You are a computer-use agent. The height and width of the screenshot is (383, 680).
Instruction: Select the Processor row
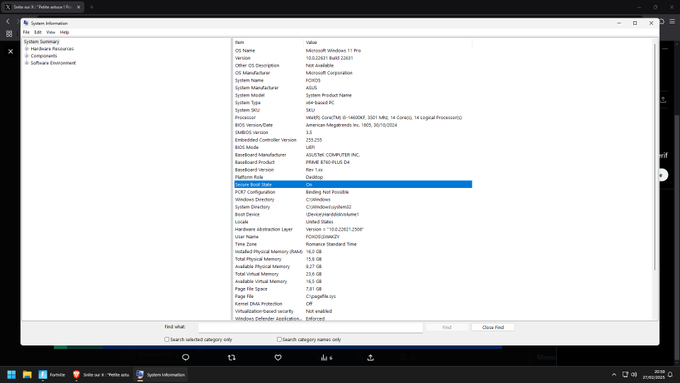pos(353,118)
